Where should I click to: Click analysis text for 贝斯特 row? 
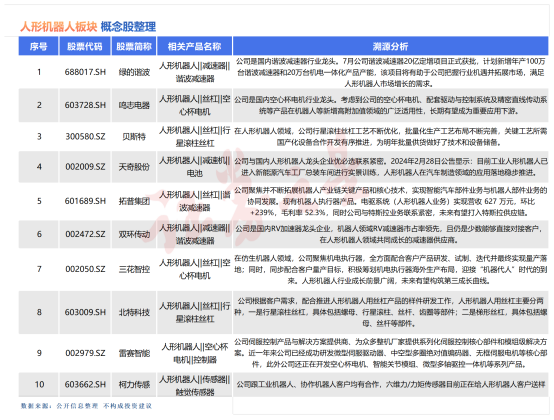pos(390,137)
